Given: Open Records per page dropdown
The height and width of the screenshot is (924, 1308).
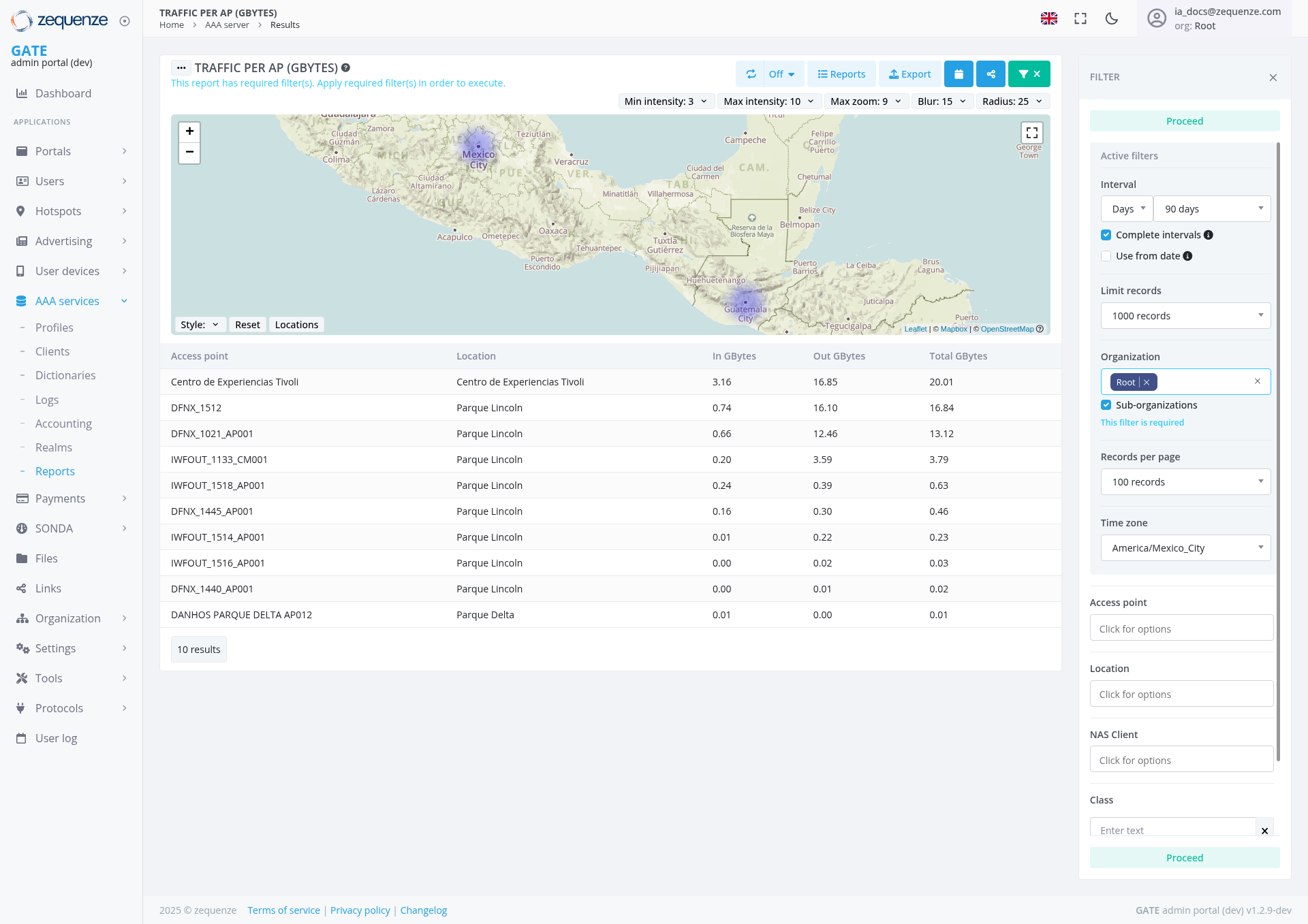Looking at the screenshot, I should 1185,482.
